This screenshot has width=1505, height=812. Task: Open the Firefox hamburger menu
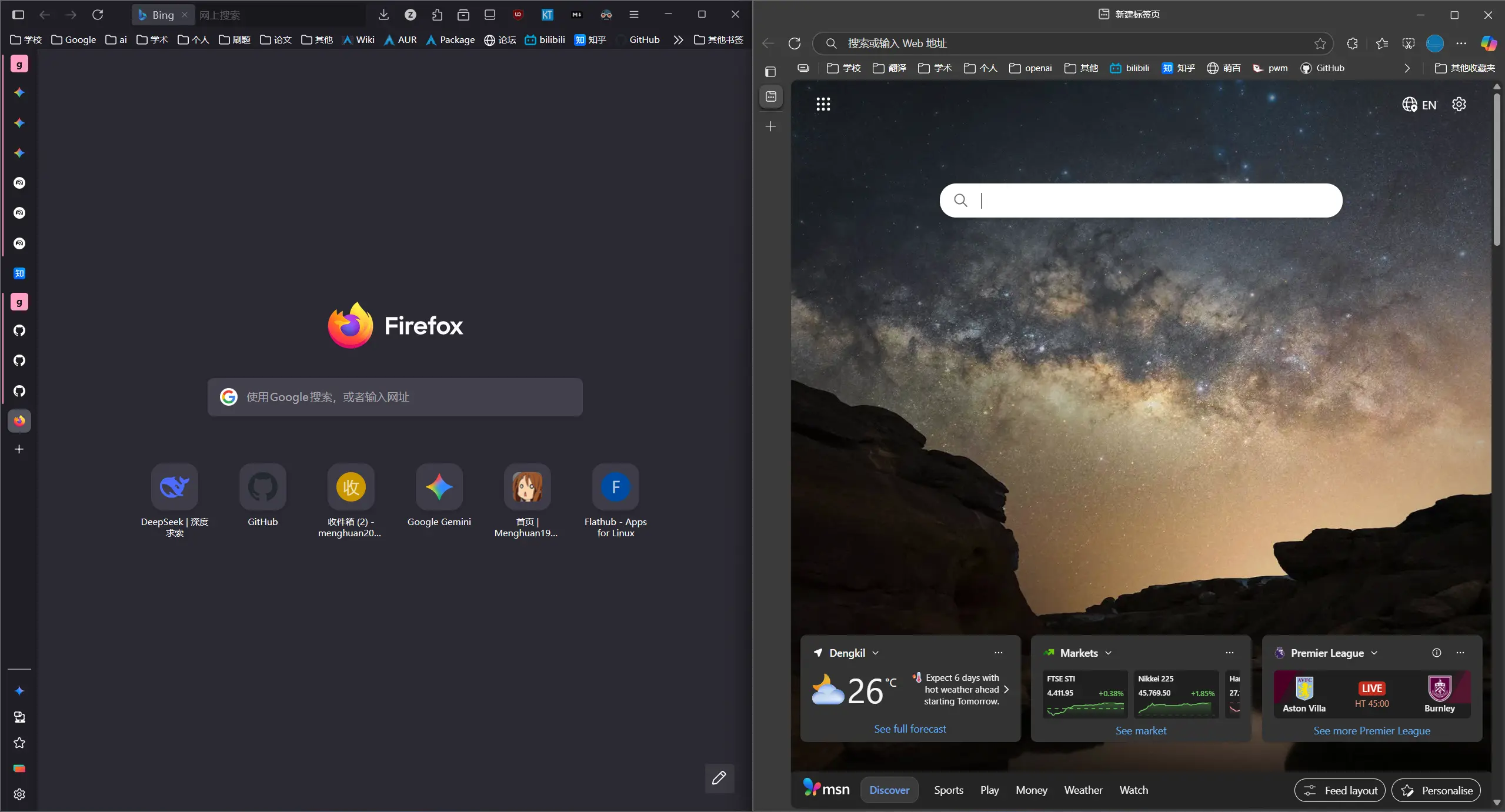point(633,15)
